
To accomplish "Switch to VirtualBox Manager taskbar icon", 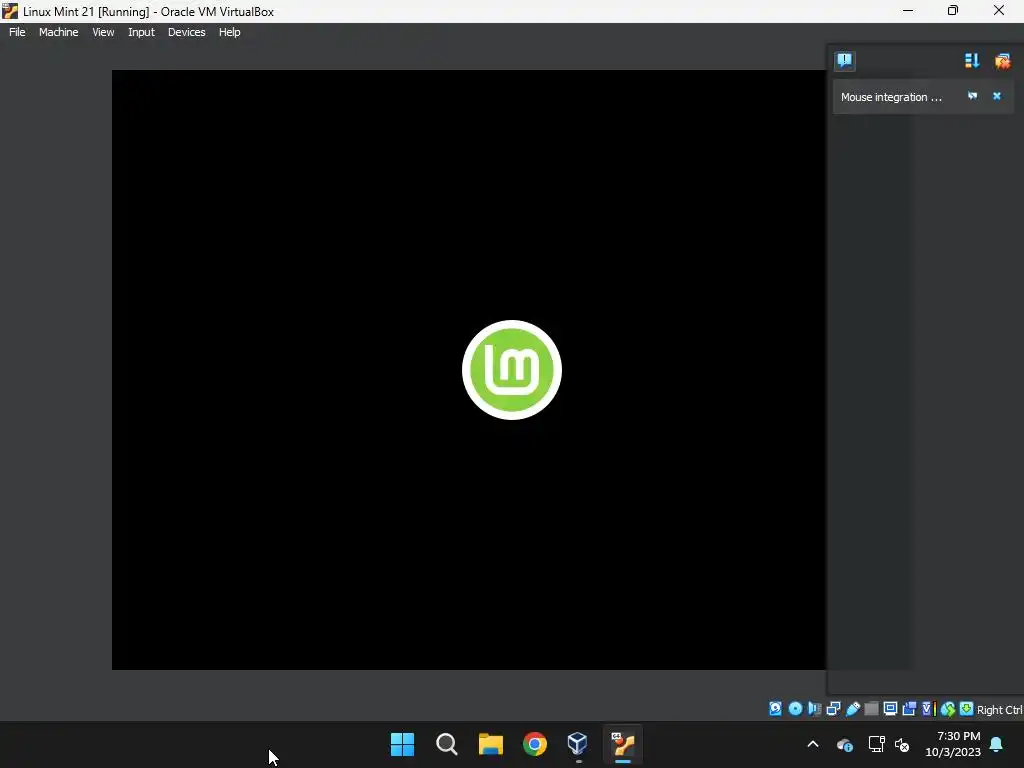I will (x=578, y=744).
